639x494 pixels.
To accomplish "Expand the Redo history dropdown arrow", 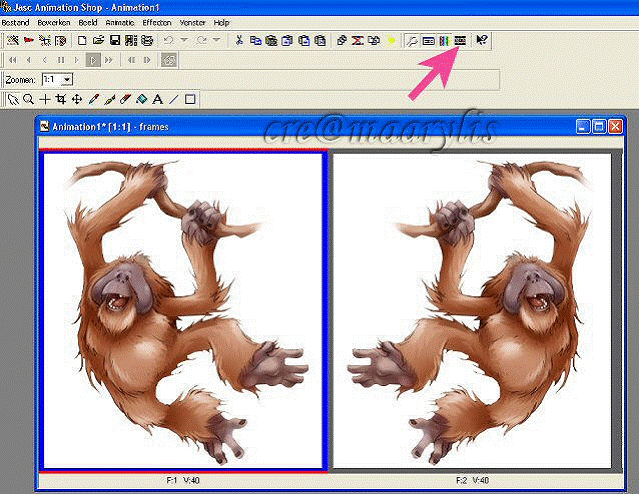I will (x=216, y=40).
